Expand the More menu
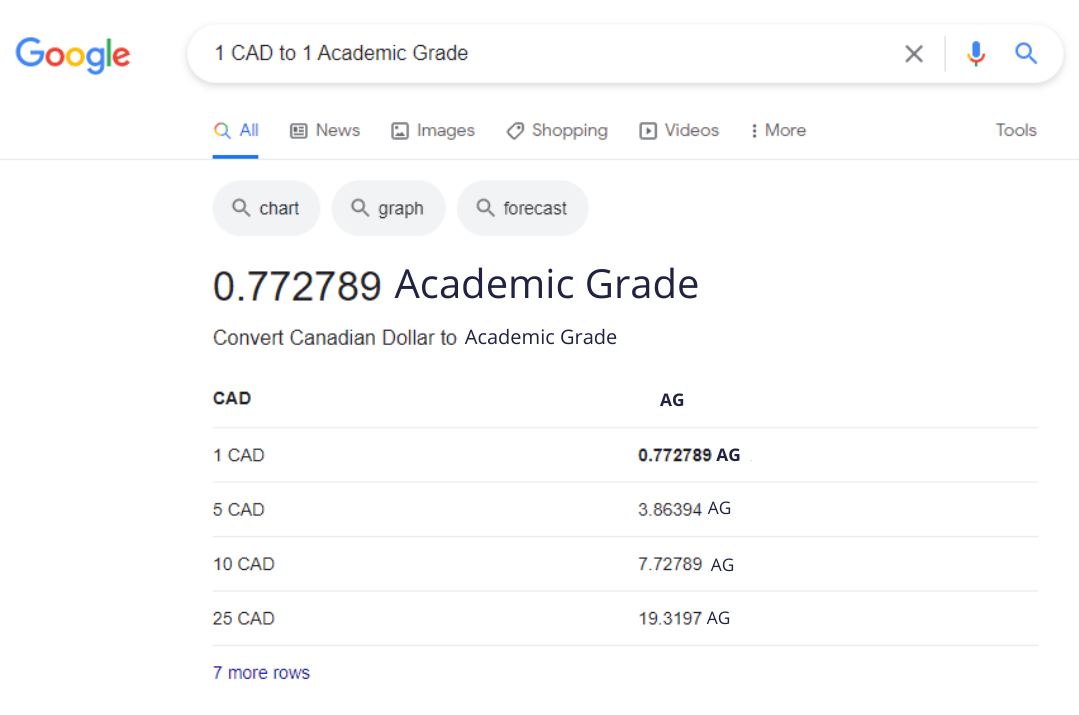The height and width of the screenshot is (715, 1079). (778, 130)
